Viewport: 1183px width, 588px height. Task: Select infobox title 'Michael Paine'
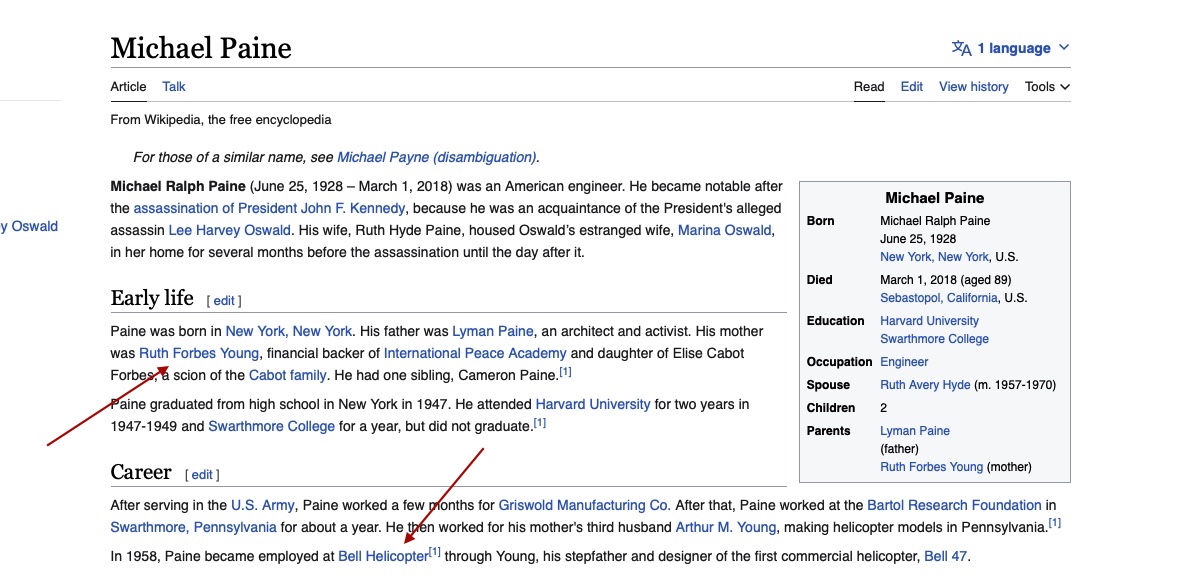point(935,199)
